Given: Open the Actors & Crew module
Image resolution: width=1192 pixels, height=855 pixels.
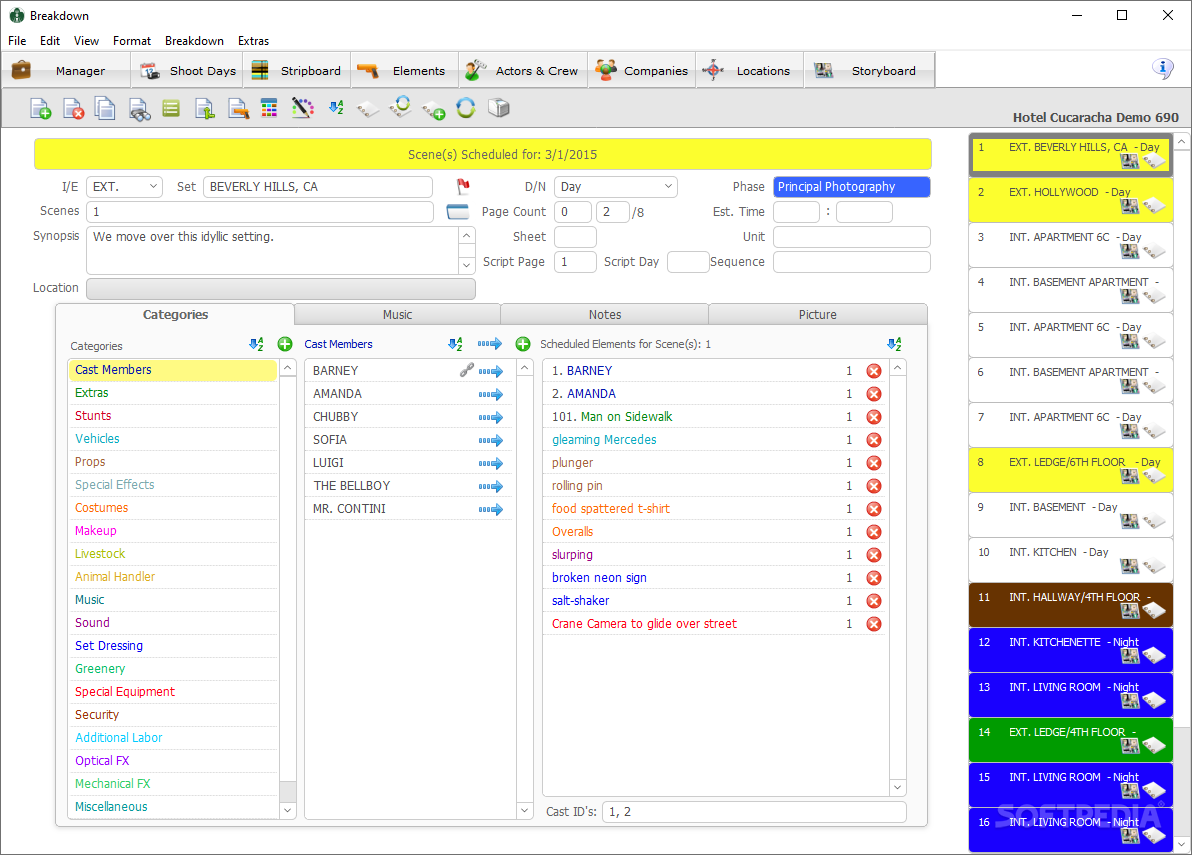Looking at the screenshot, I should 523,71.
